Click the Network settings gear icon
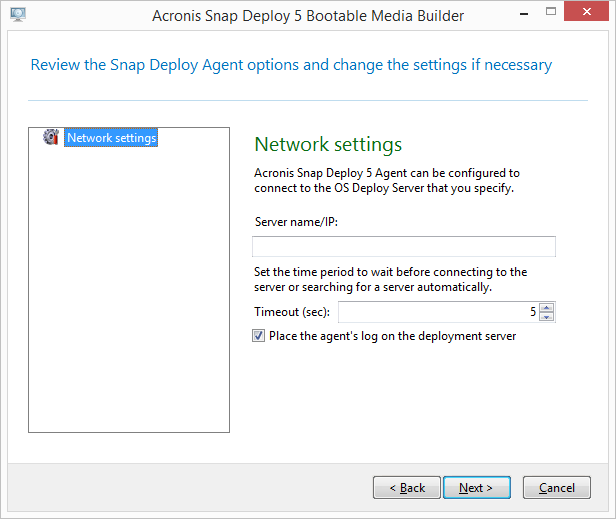 pos(51,137)
